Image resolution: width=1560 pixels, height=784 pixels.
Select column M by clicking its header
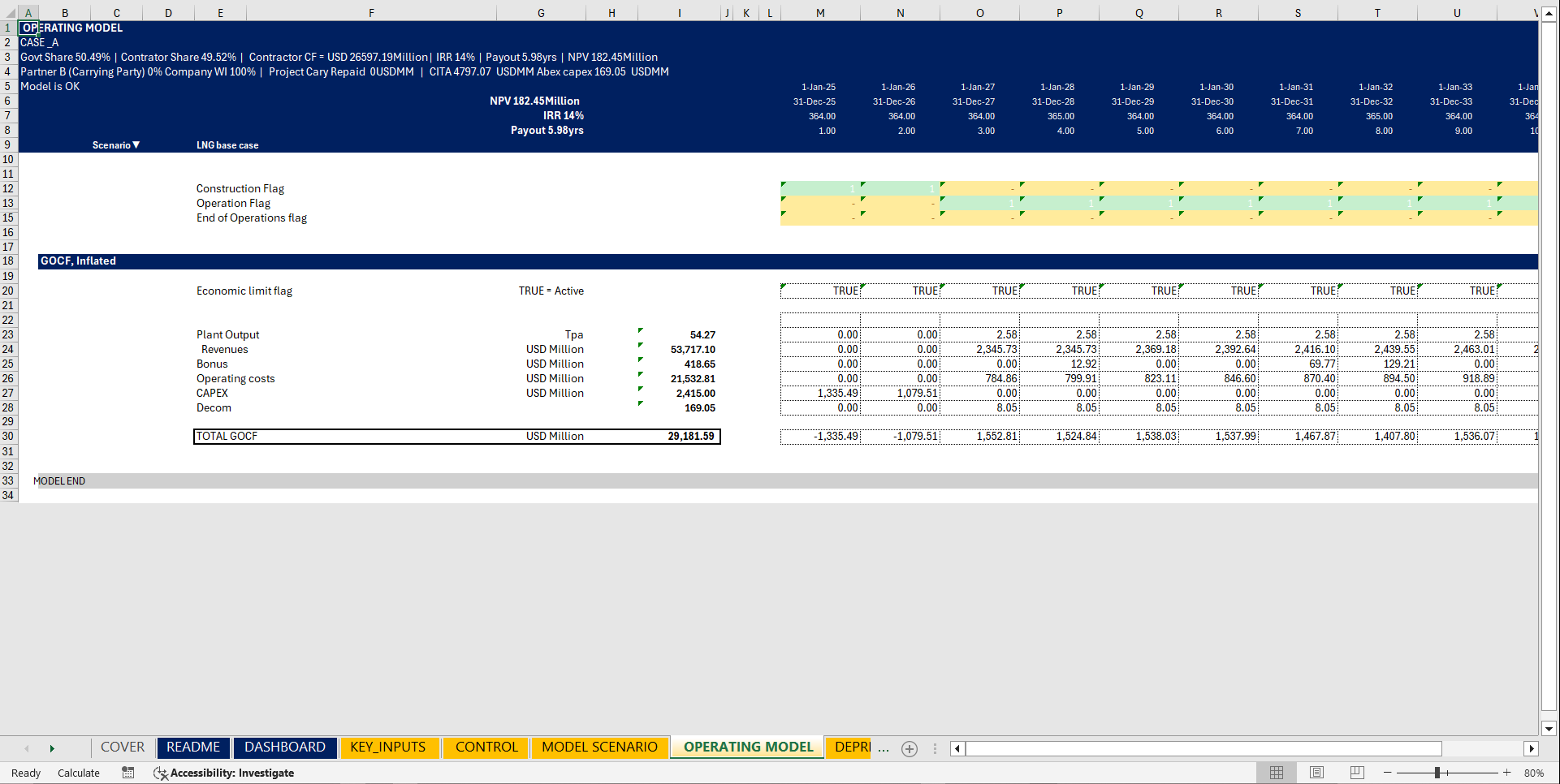click(819, 12)
